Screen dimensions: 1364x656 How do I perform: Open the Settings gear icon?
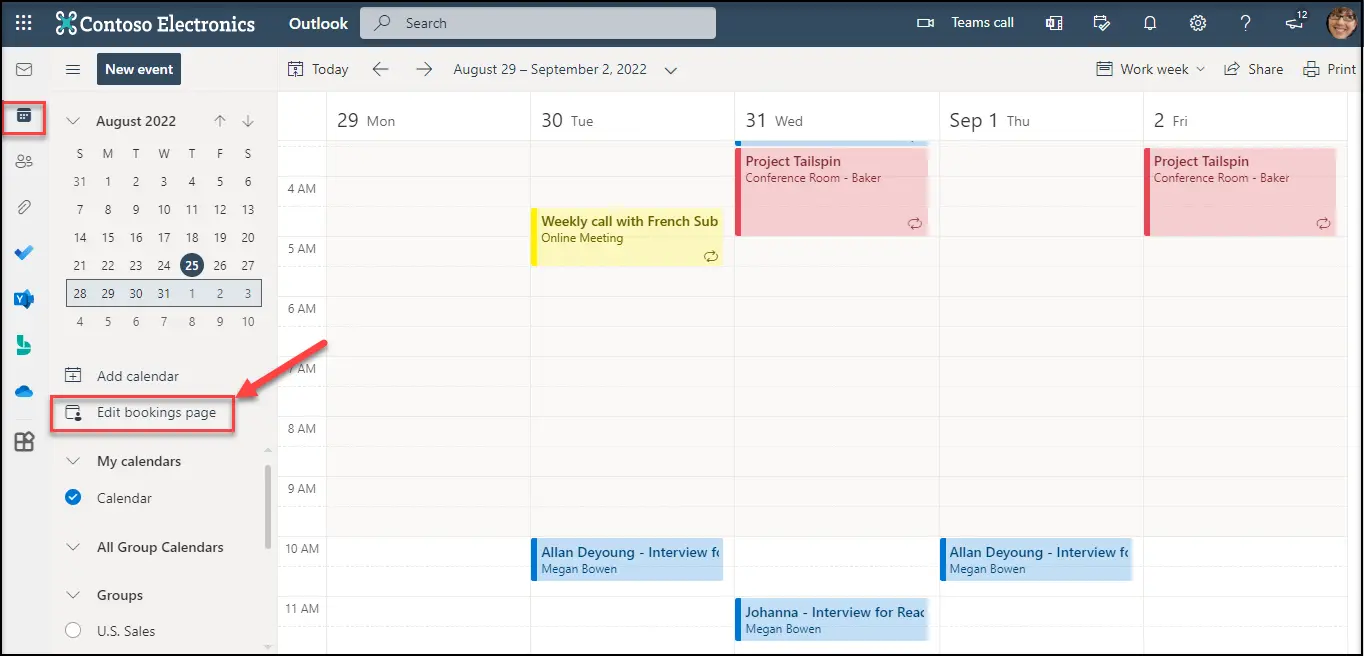coord(1198,23)
